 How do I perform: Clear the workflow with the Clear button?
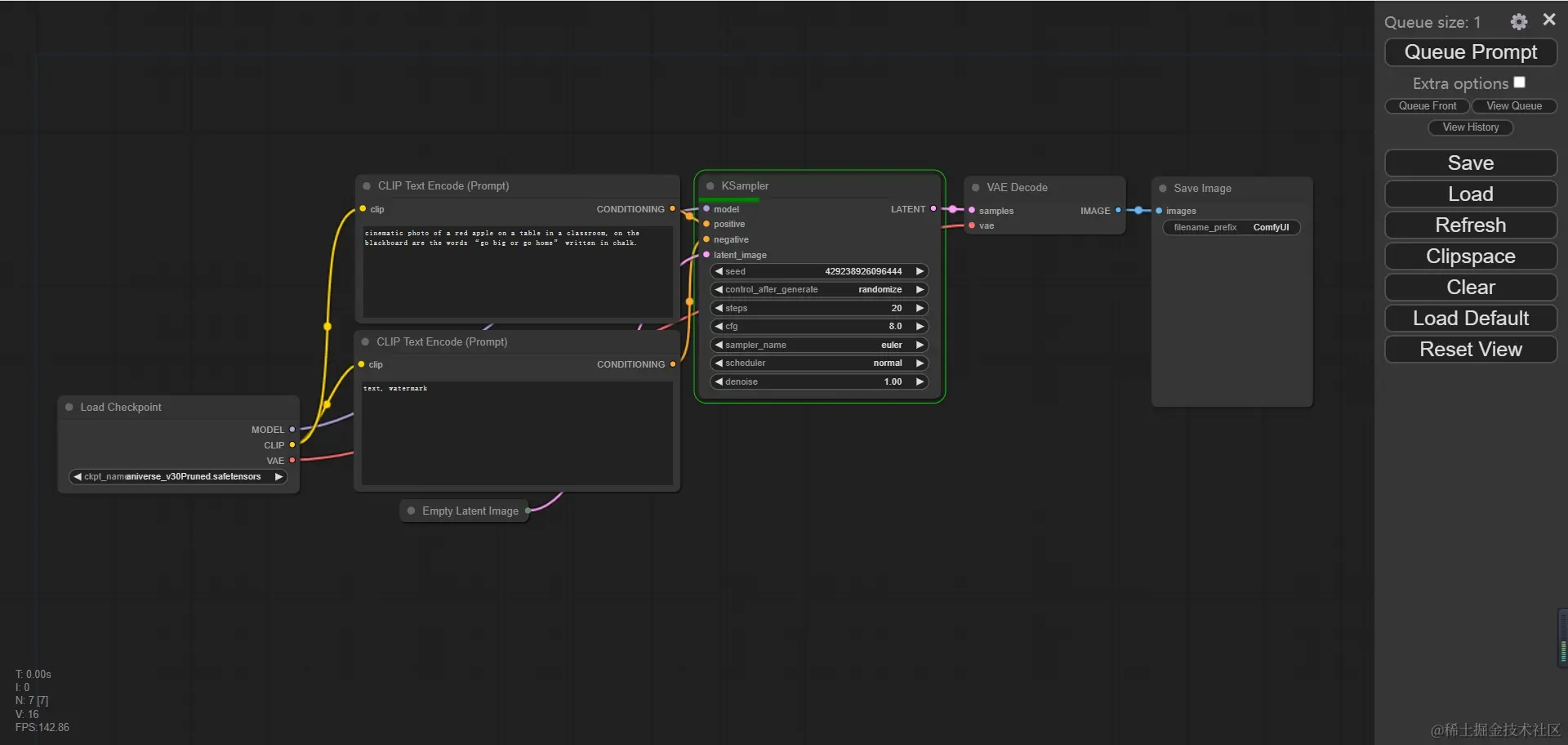coord(1471,288)
